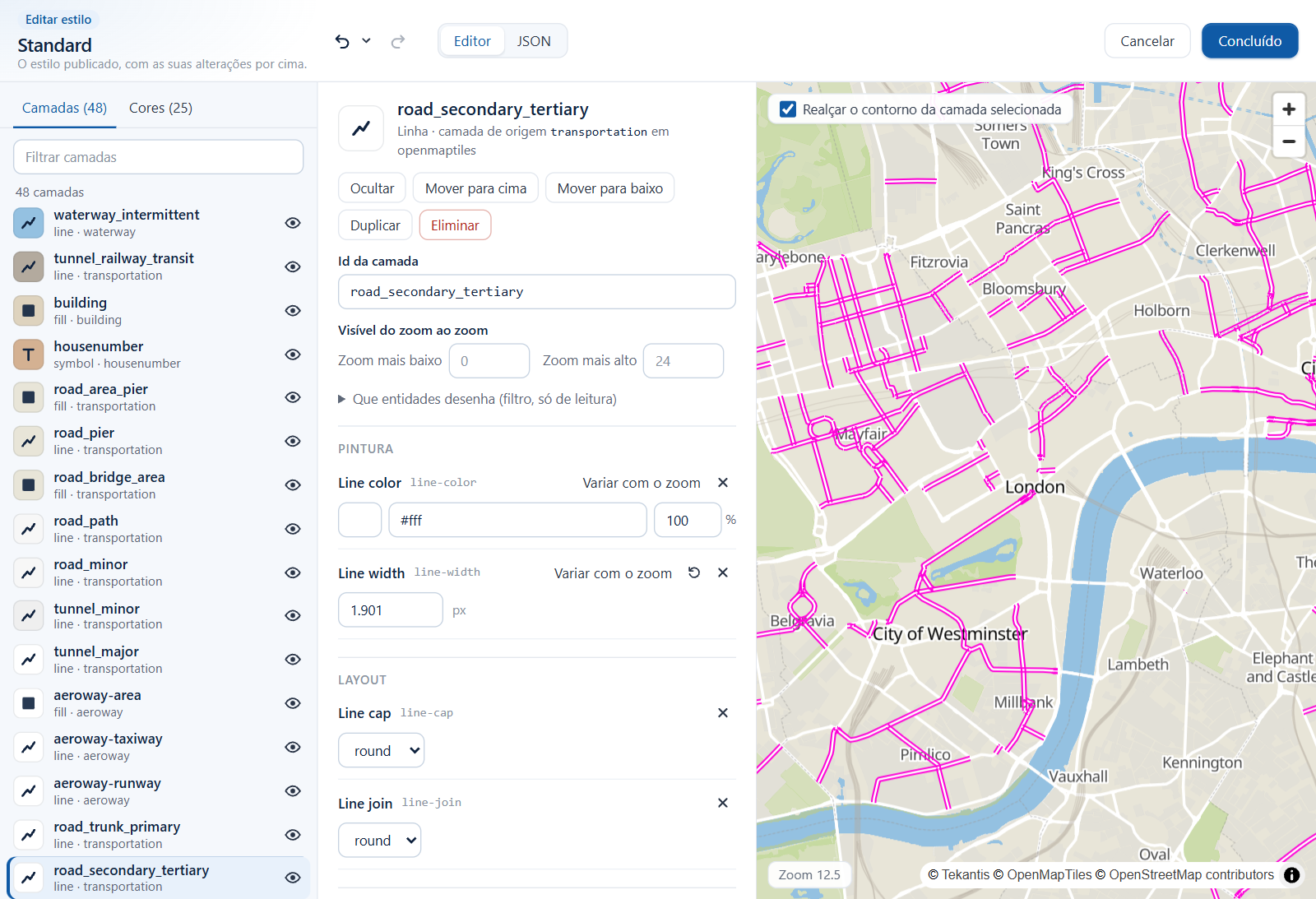Switch to the Camadas (48) tab

coord(64,108)
